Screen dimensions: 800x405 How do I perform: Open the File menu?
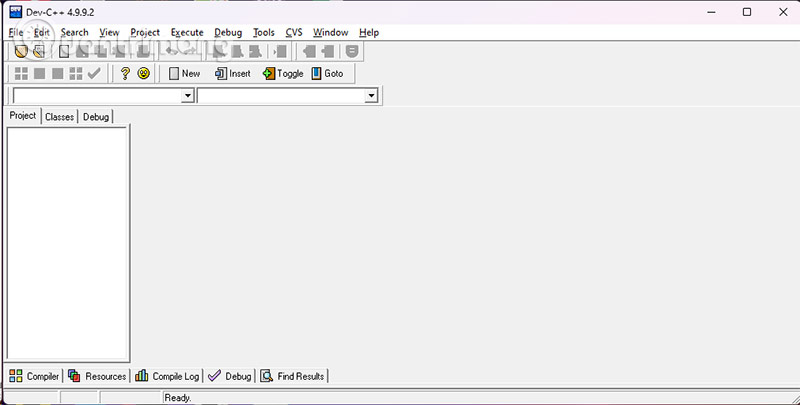(x=16, y=33)
